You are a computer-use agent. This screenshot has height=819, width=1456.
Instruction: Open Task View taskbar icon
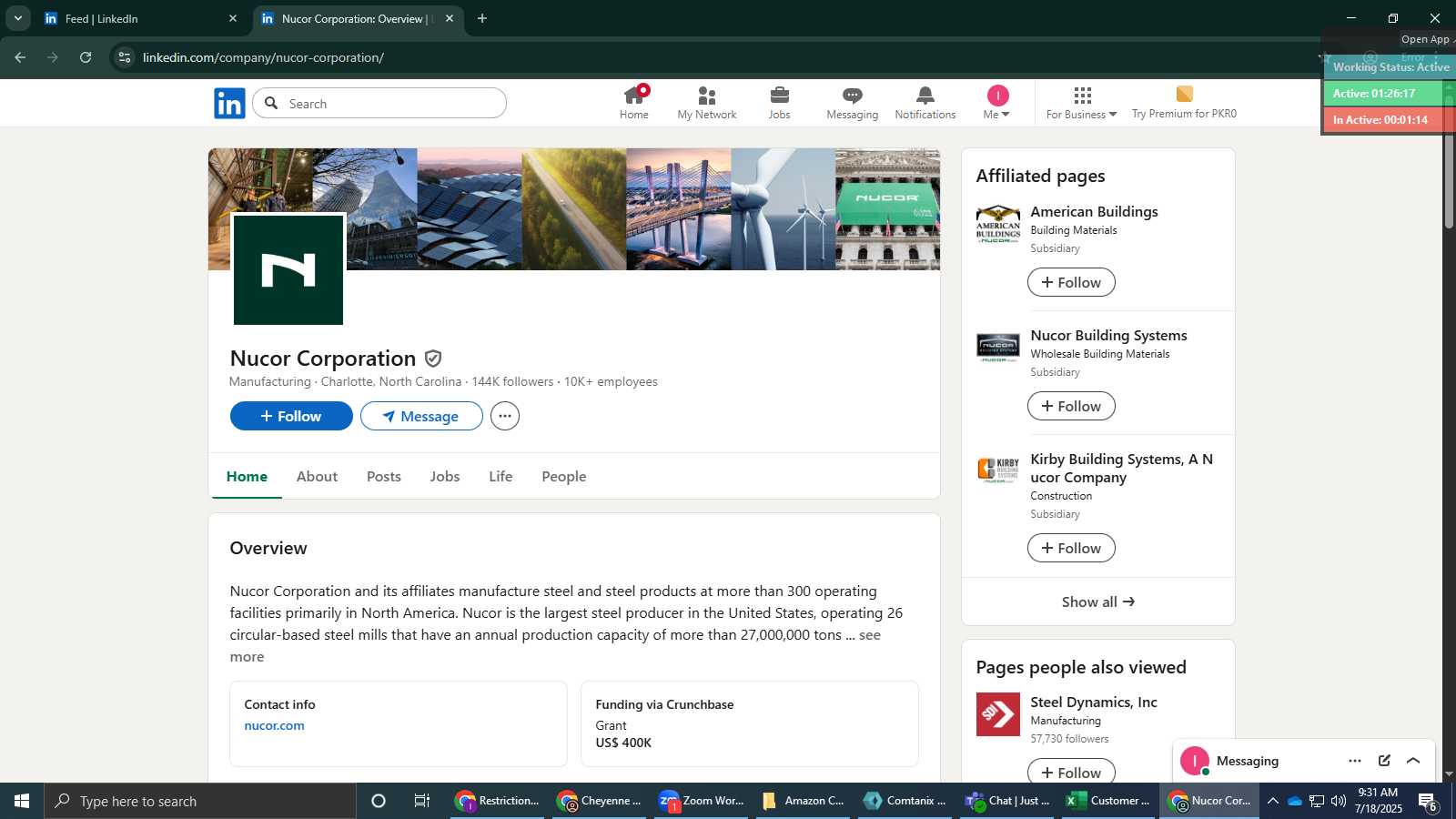(422, 801)
